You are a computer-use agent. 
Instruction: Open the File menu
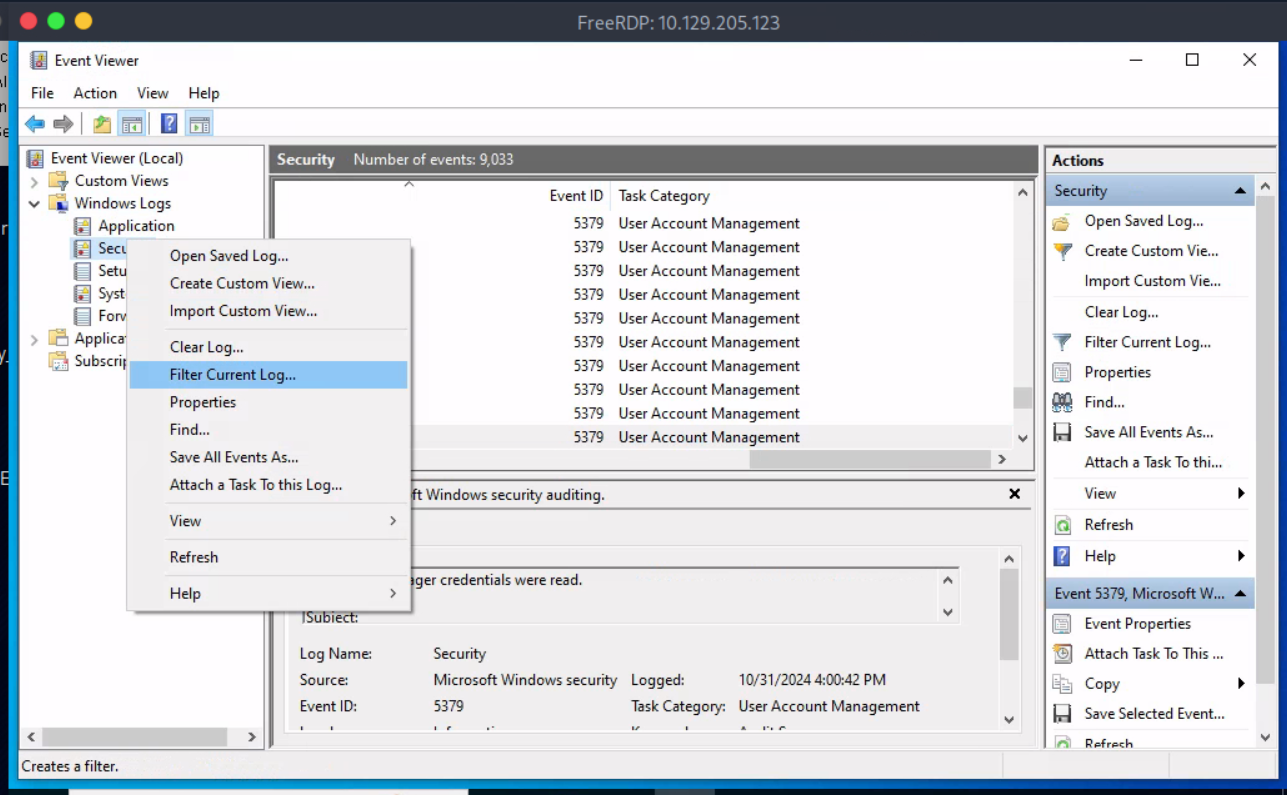(x=42, y=93)
